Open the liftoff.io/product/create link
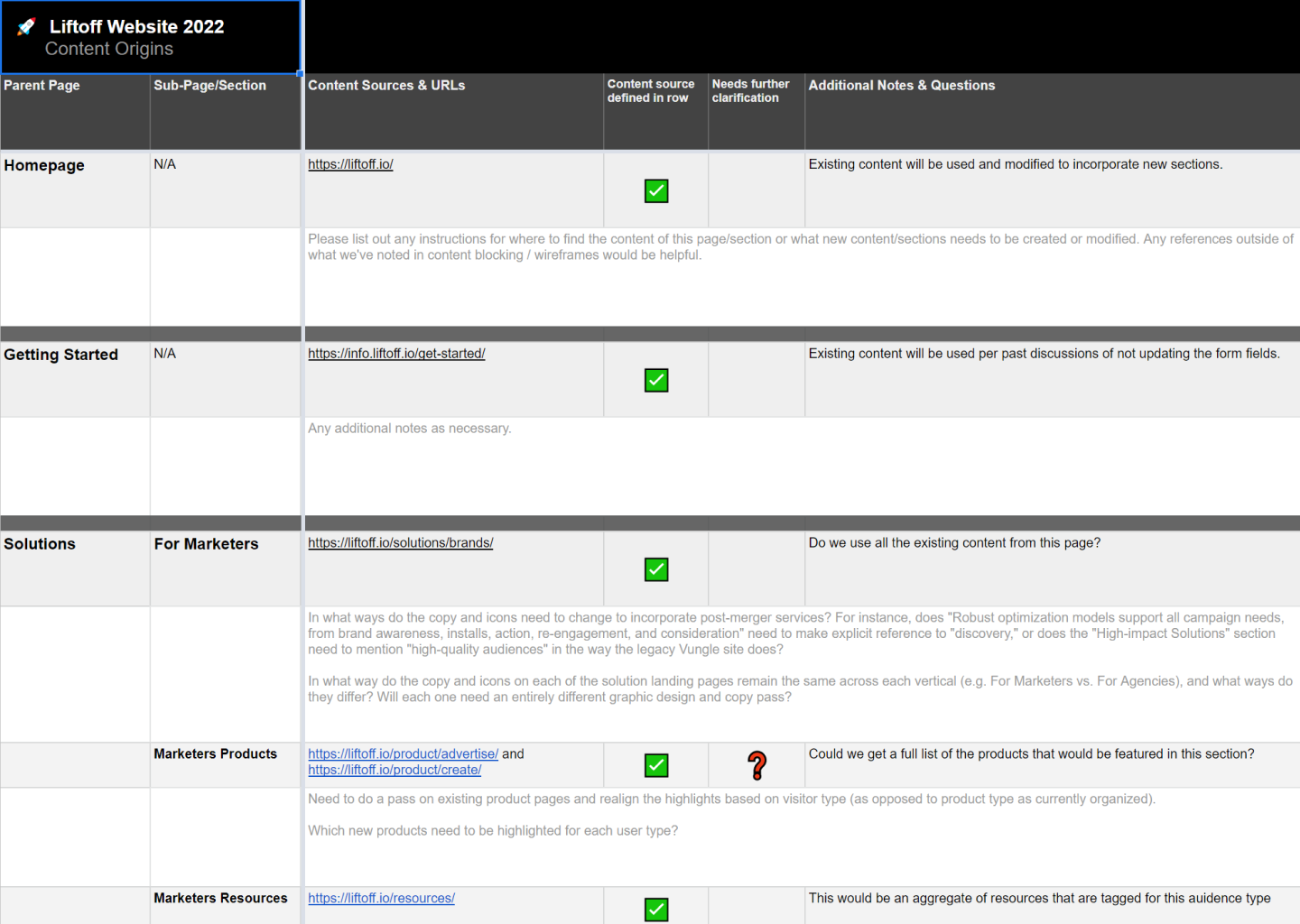 click(395, 771)
